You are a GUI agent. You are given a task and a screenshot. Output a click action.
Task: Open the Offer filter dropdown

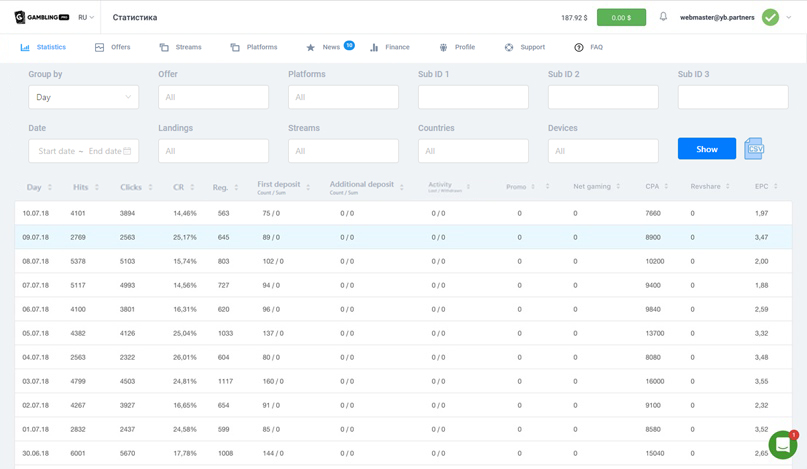click(213, 97)
